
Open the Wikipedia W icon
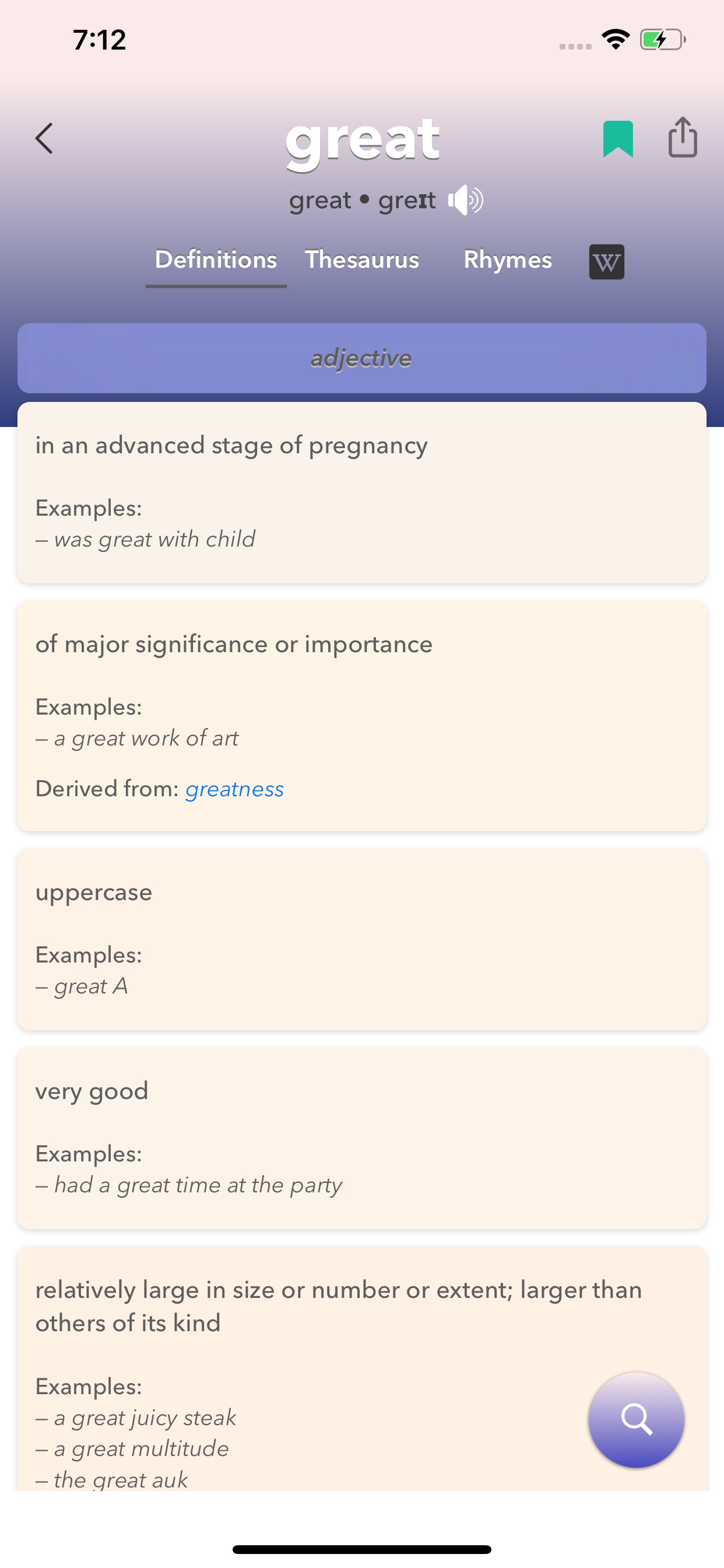coord(607,262)
